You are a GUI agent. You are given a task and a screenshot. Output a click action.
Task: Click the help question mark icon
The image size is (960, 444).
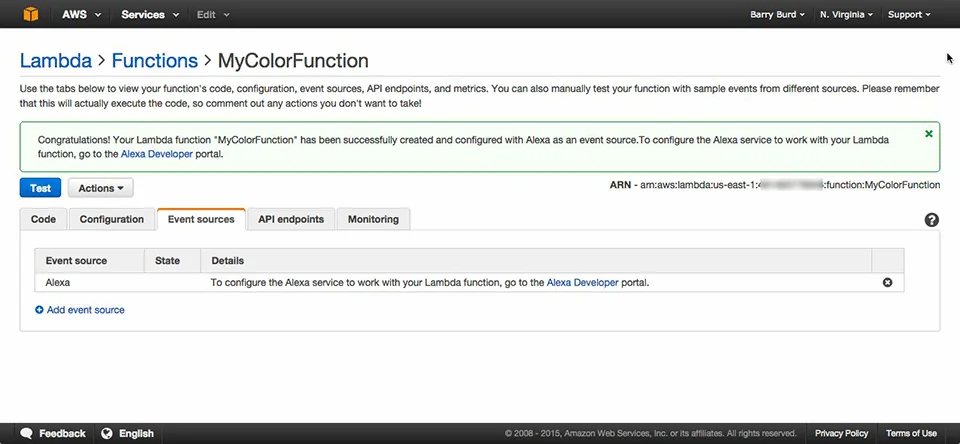(931, 220)
